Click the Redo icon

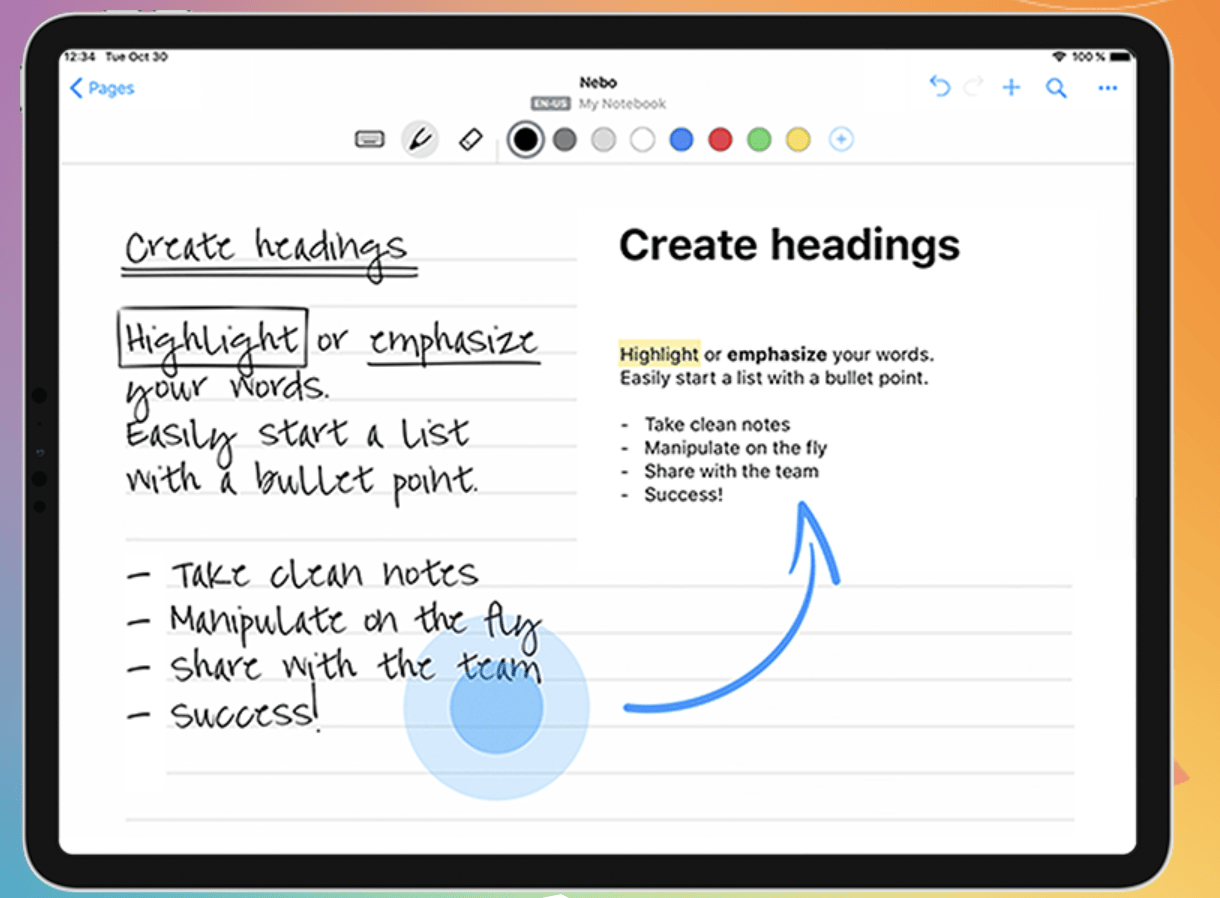point(973,88)
